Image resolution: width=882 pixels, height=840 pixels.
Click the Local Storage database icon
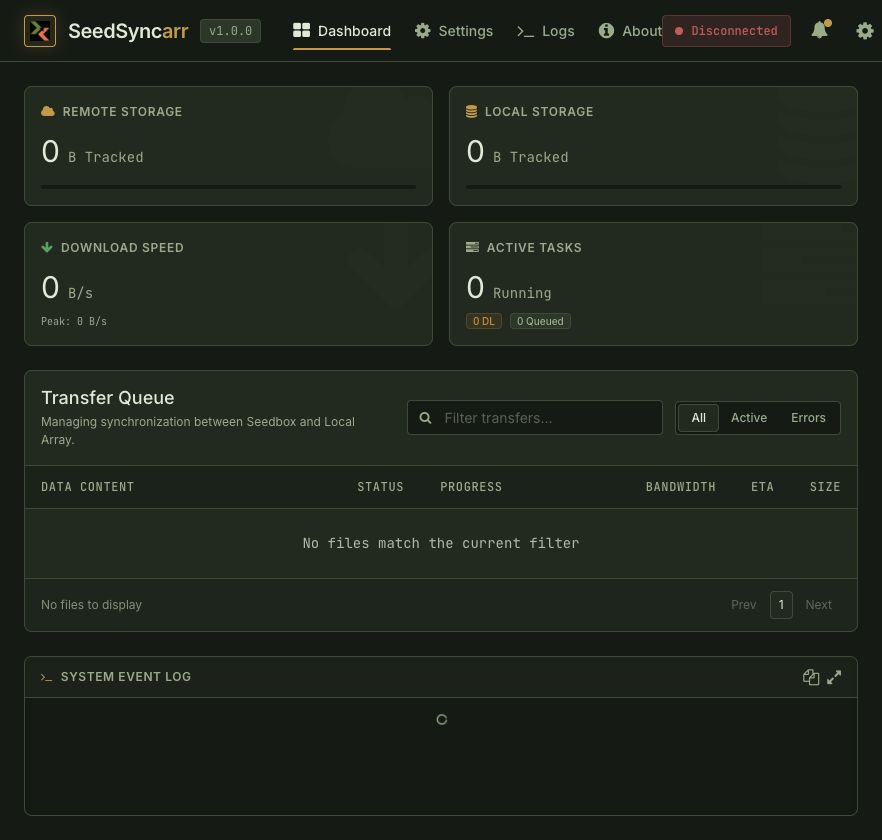tap(471, 111)
